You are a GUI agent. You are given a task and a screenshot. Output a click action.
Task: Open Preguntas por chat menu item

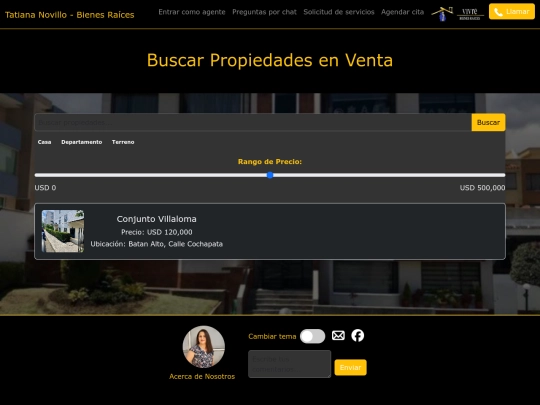(x=264, y=12)
